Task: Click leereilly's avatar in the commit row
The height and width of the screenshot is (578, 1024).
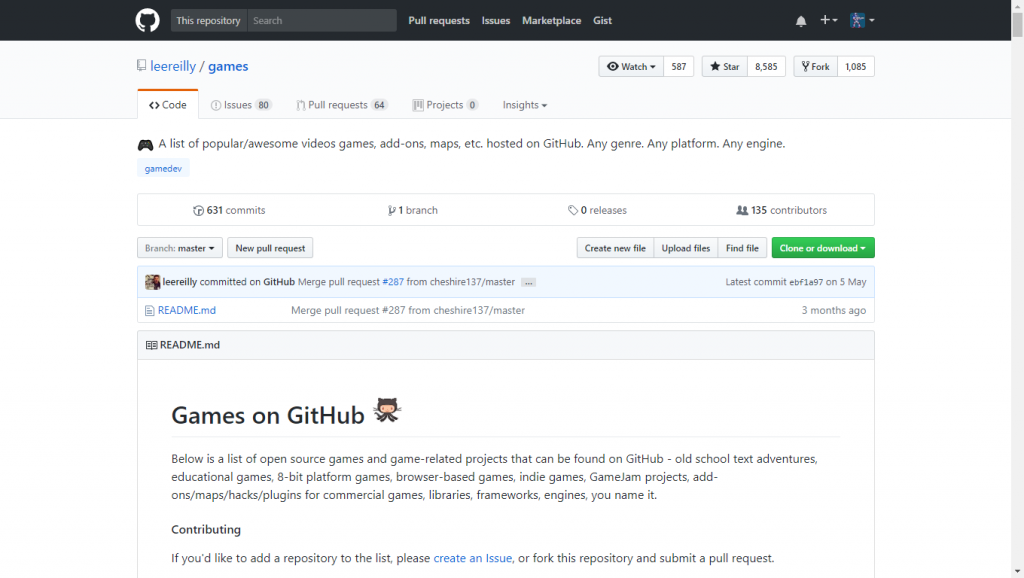Action: [x=152, y=282]
